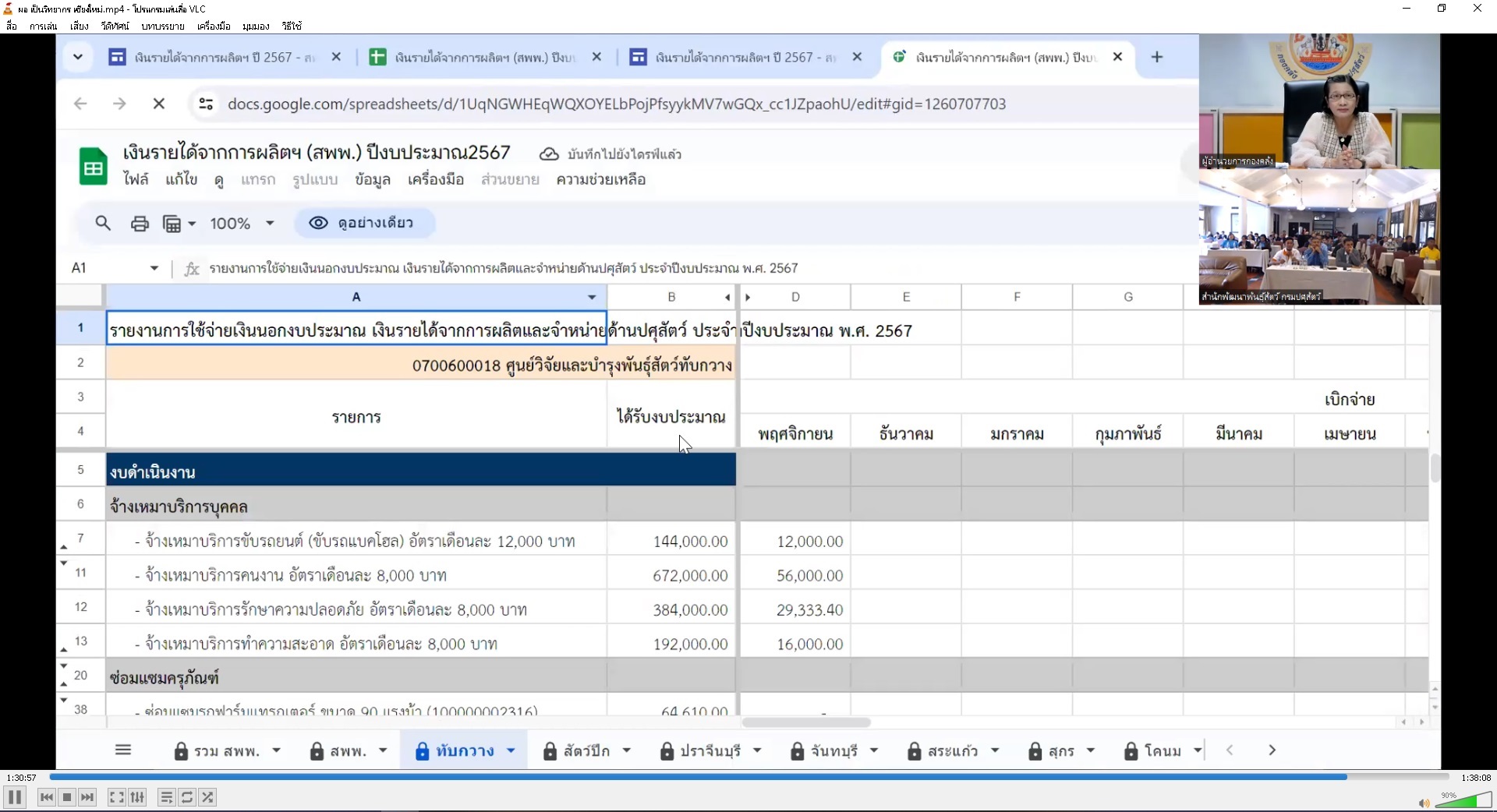The width and height of the screenshot is (1497, 812).
Task: Toggle random shuffle playback
Action: pyautogui.click(x=207, y=797)
